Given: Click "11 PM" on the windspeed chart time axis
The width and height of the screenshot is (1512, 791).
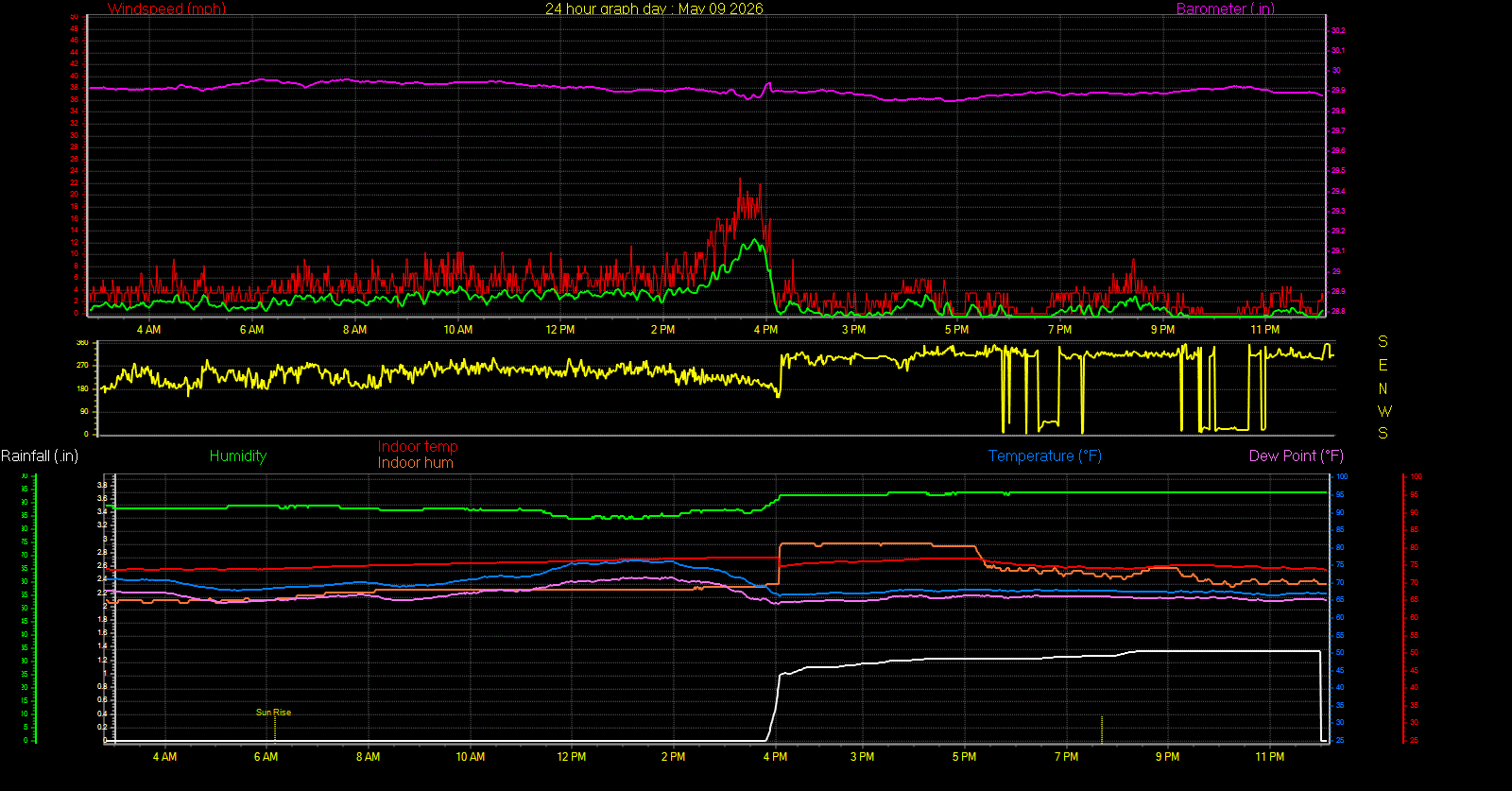Looking at the screenshot, I should pyautogui.click(x=1264, y=330).
